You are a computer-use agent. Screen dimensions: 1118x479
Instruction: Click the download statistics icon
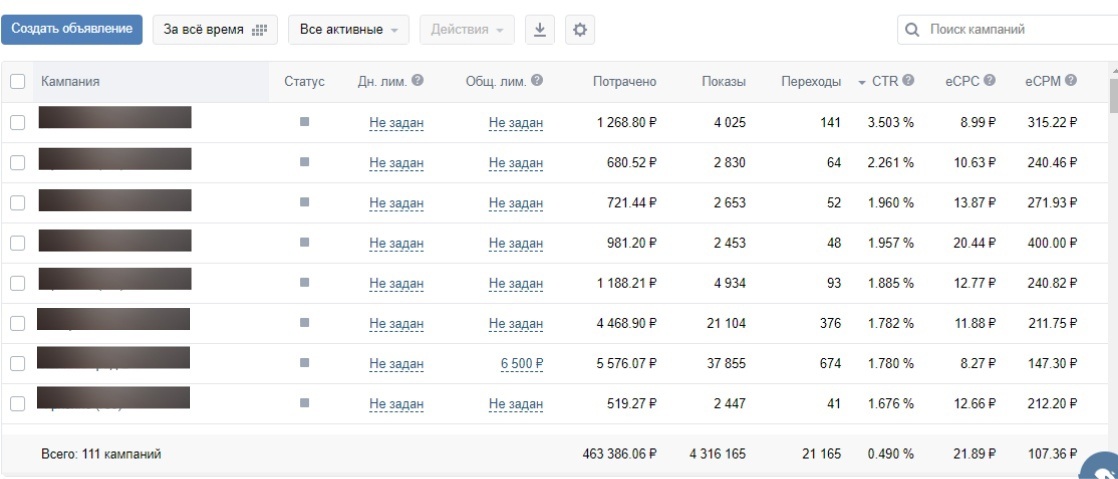click(540, 30)
